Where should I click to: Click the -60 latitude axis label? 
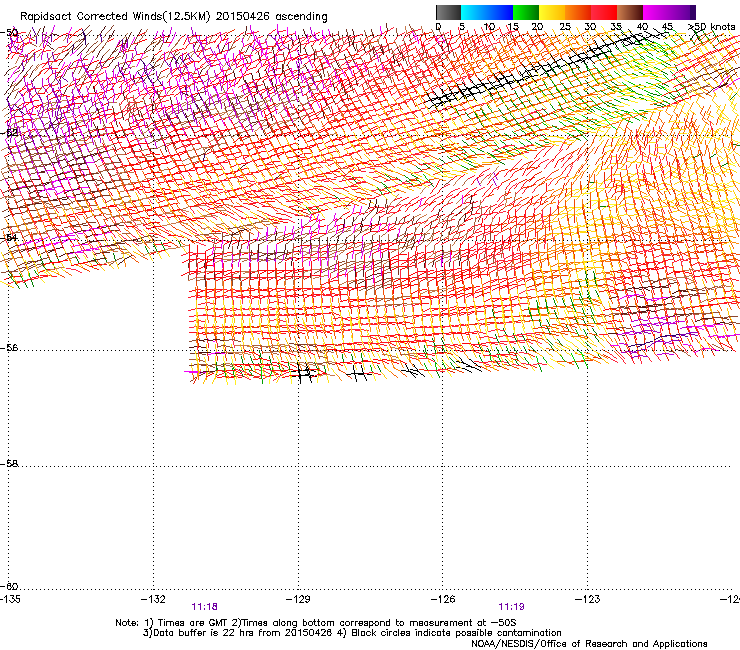[9, 586]
